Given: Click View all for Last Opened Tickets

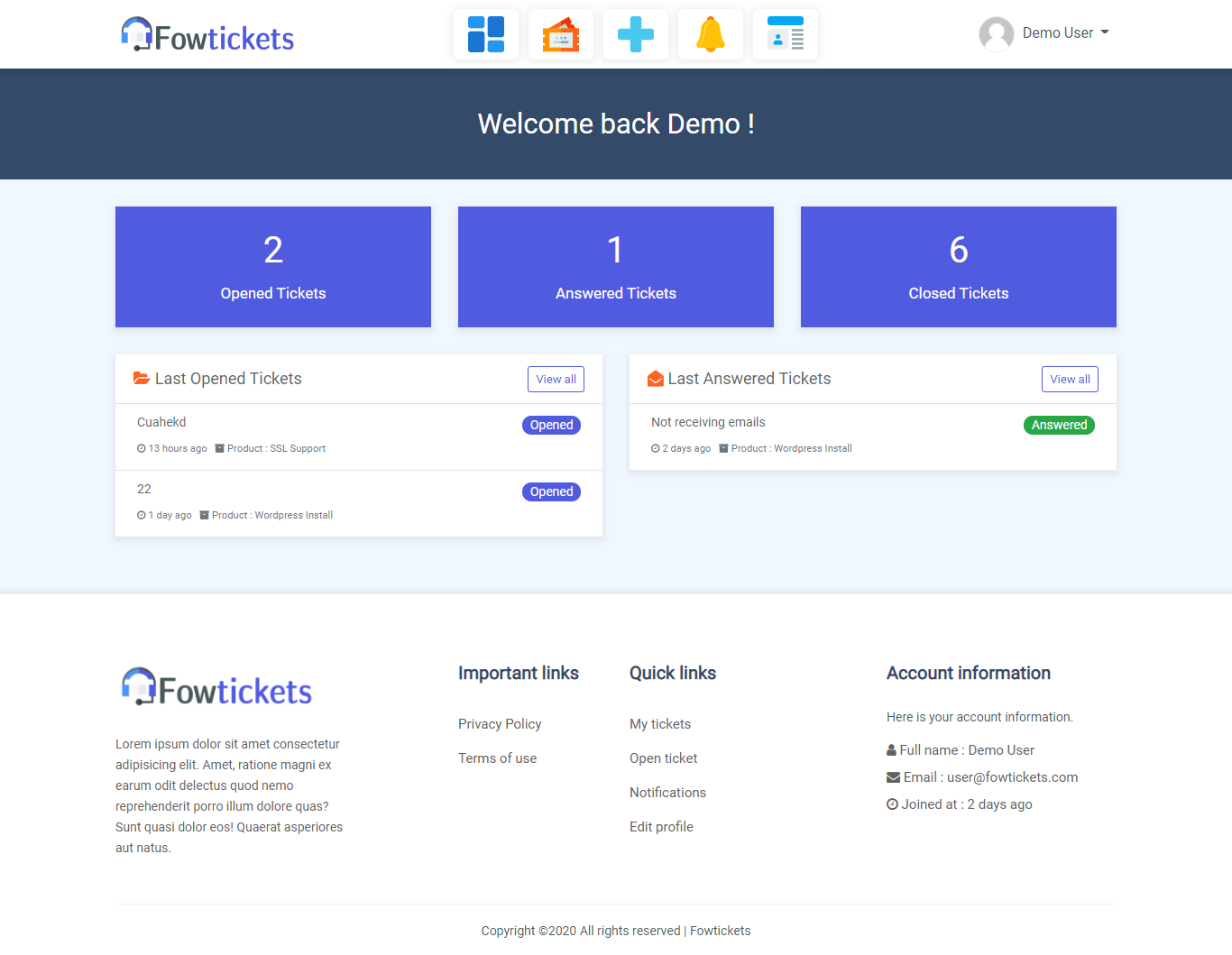Looking at the screenshot, I should (x=556, y=379).
